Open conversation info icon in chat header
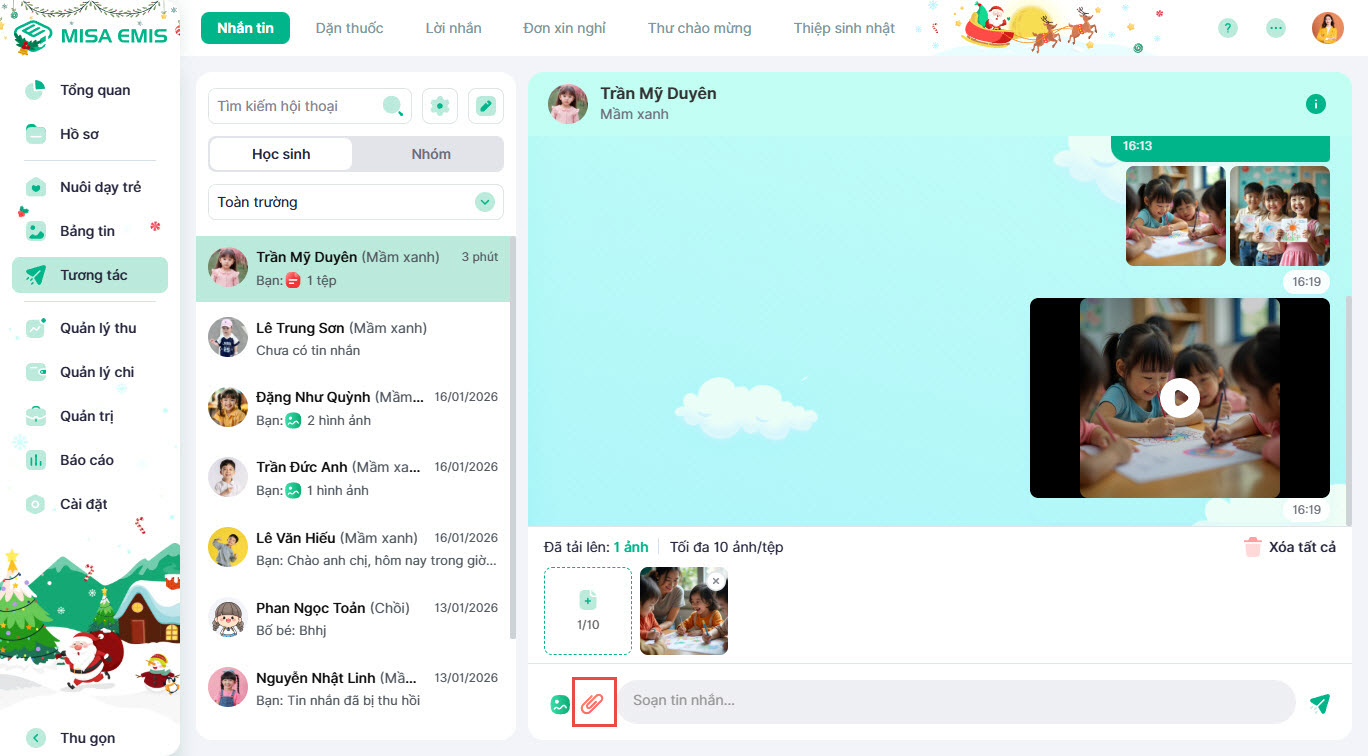 [1316, 104]
